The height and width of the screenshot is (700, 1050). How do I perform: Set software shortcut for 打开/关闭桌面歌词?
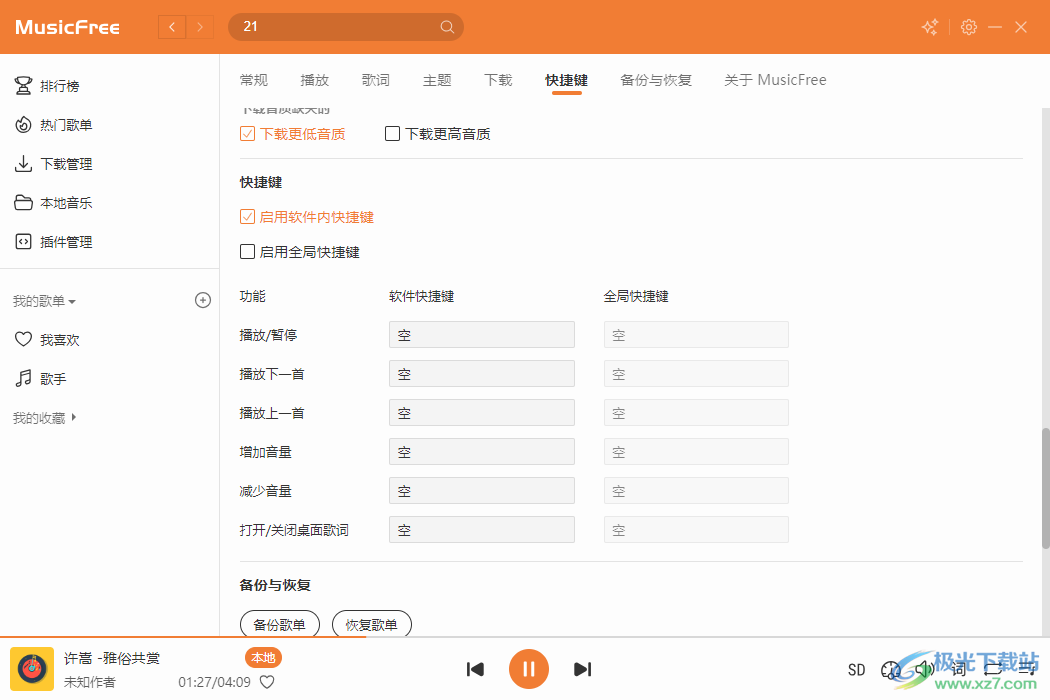(x=481, y=529)
